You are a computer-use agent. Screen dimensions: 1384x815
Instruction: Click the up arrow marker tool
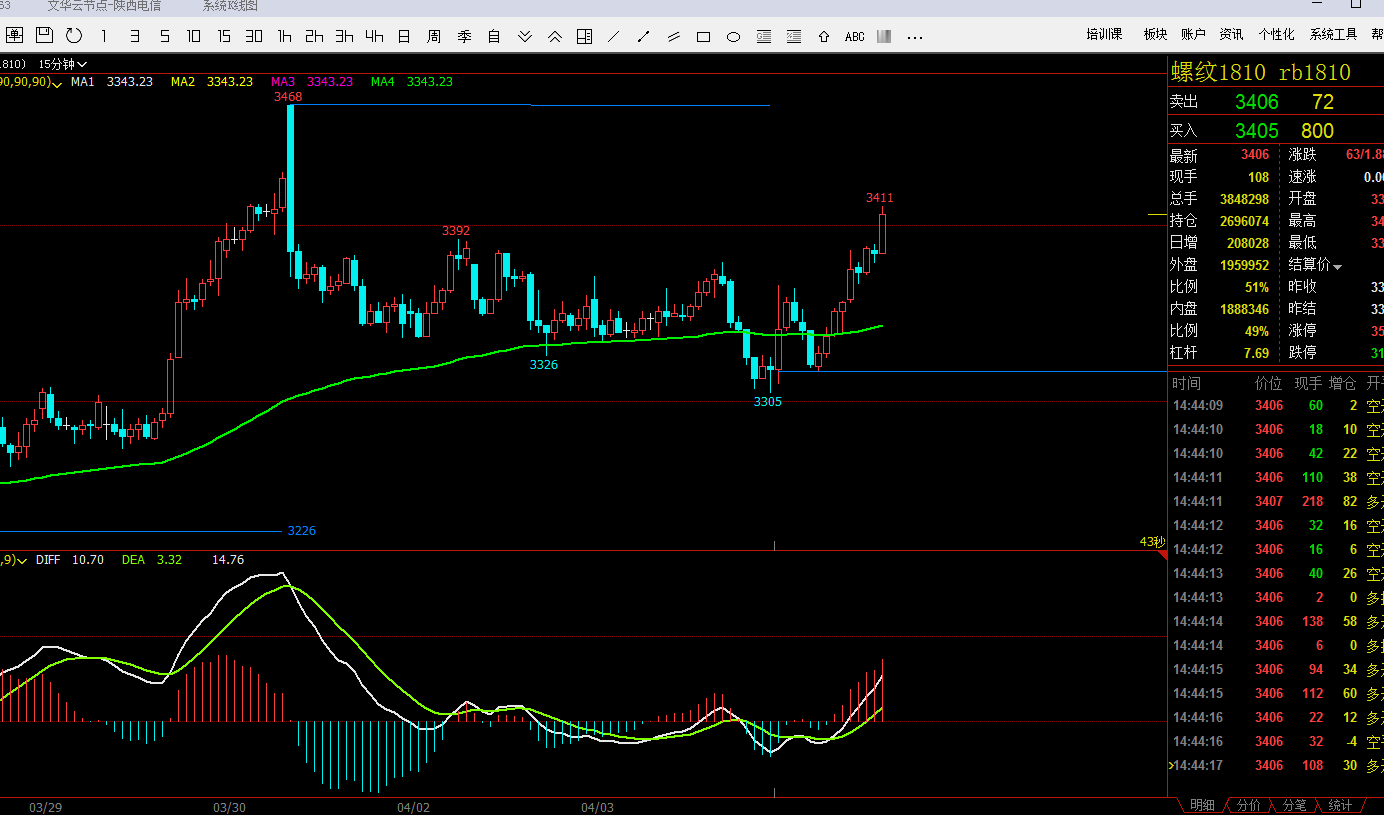(x=824, y=37)
